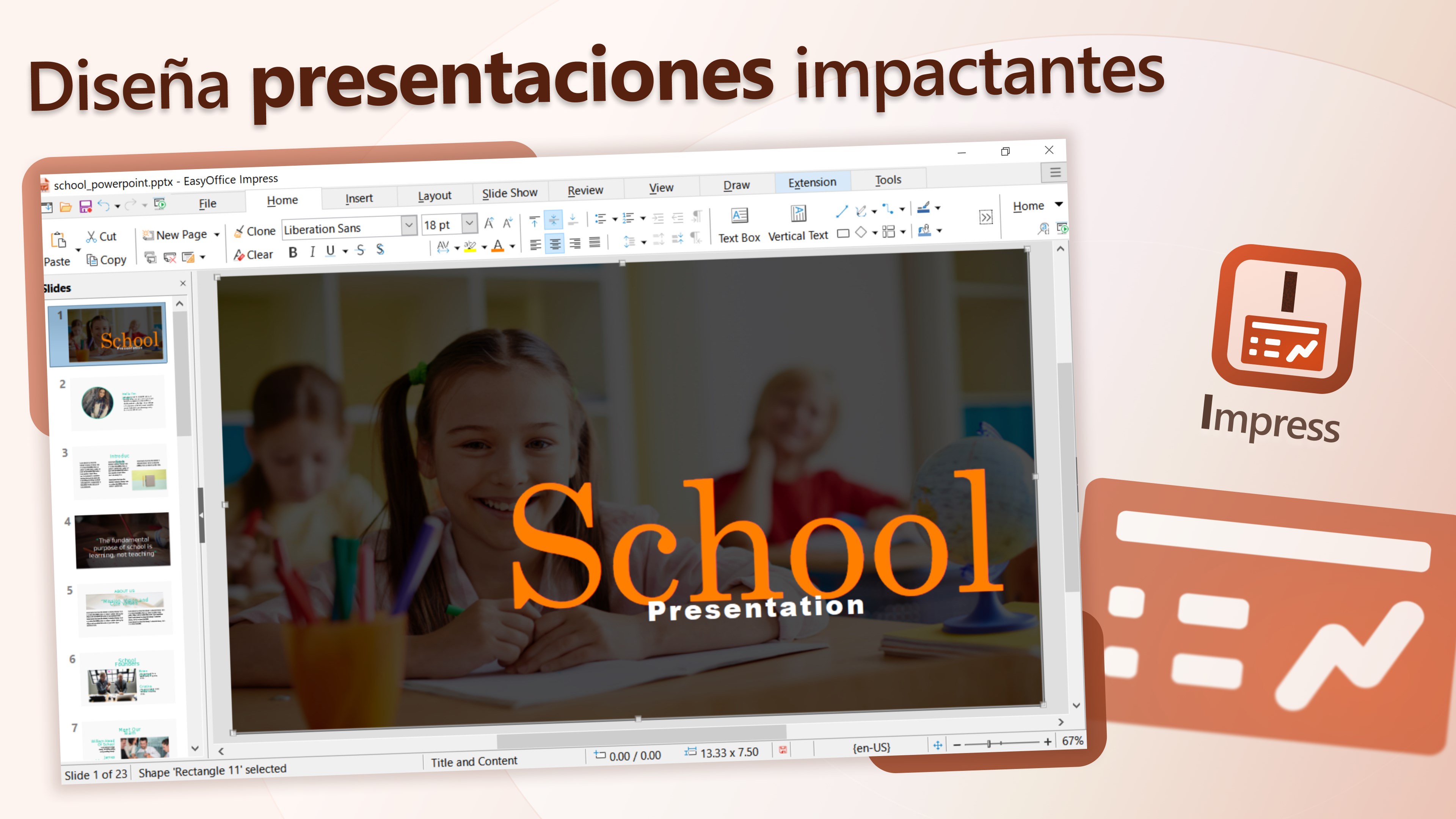Click the Clone formatting button

pyautogui.click(x=255, y=231)
